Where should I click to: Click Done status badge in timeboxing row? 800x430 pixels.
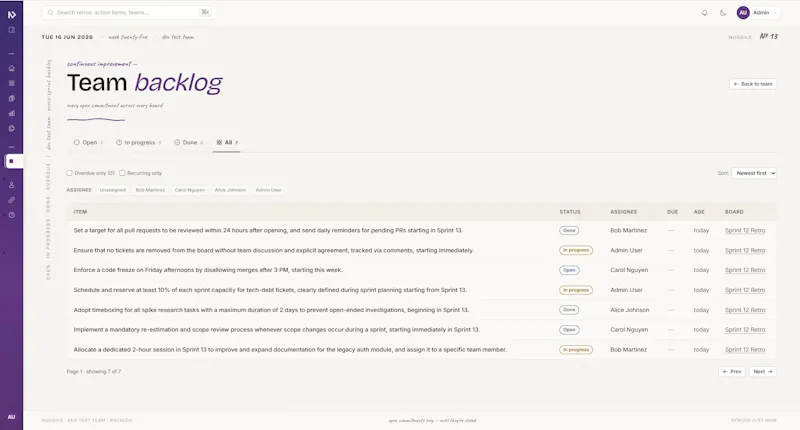point(569,310)
